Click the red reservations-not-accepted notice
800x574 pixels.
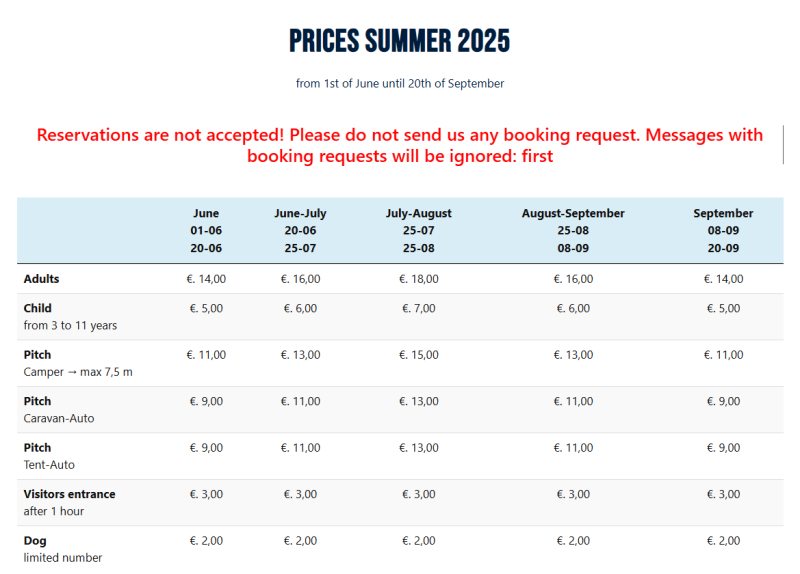400,145
